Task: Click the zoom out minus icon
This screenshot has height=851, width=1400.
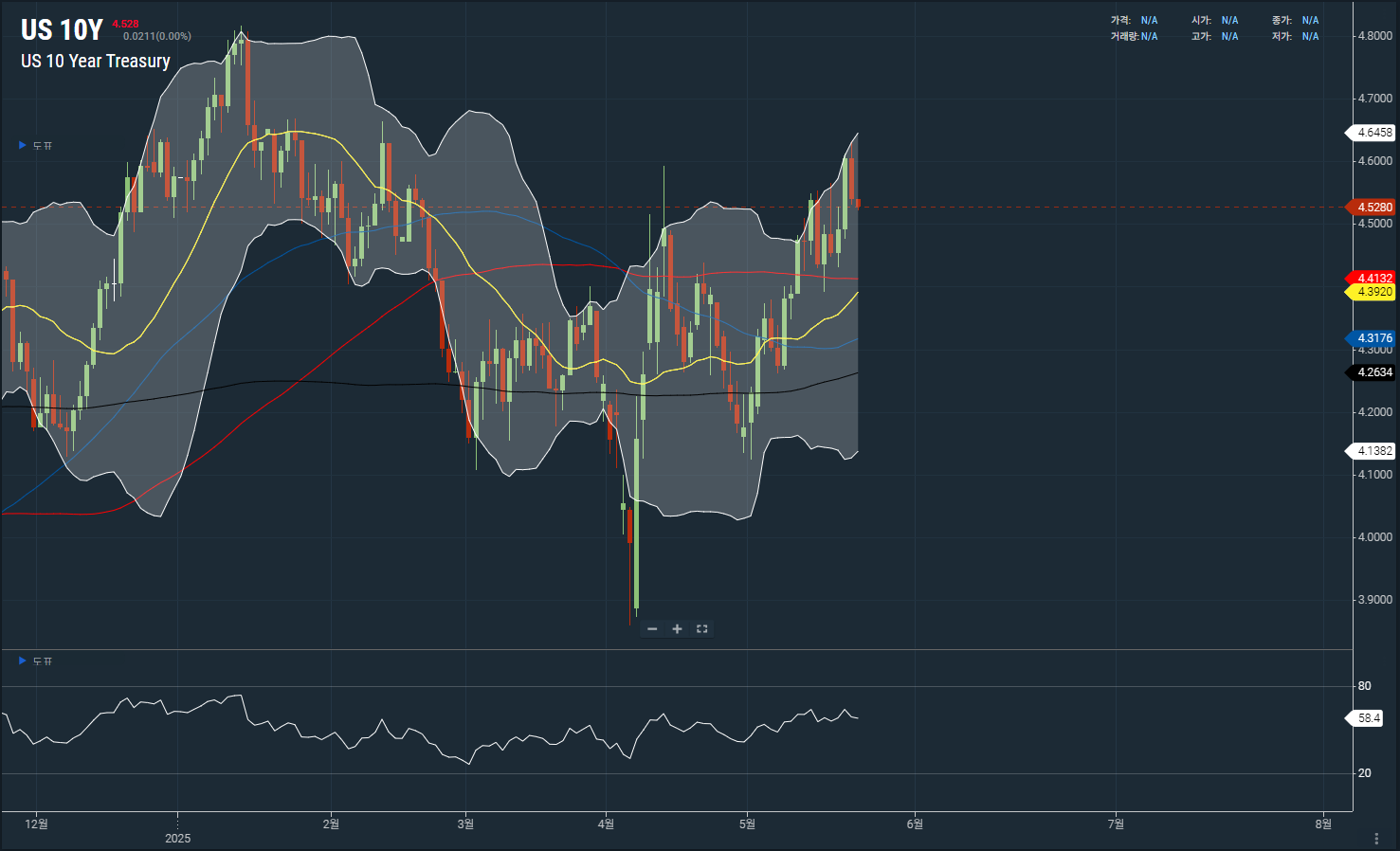Action: 652,629
